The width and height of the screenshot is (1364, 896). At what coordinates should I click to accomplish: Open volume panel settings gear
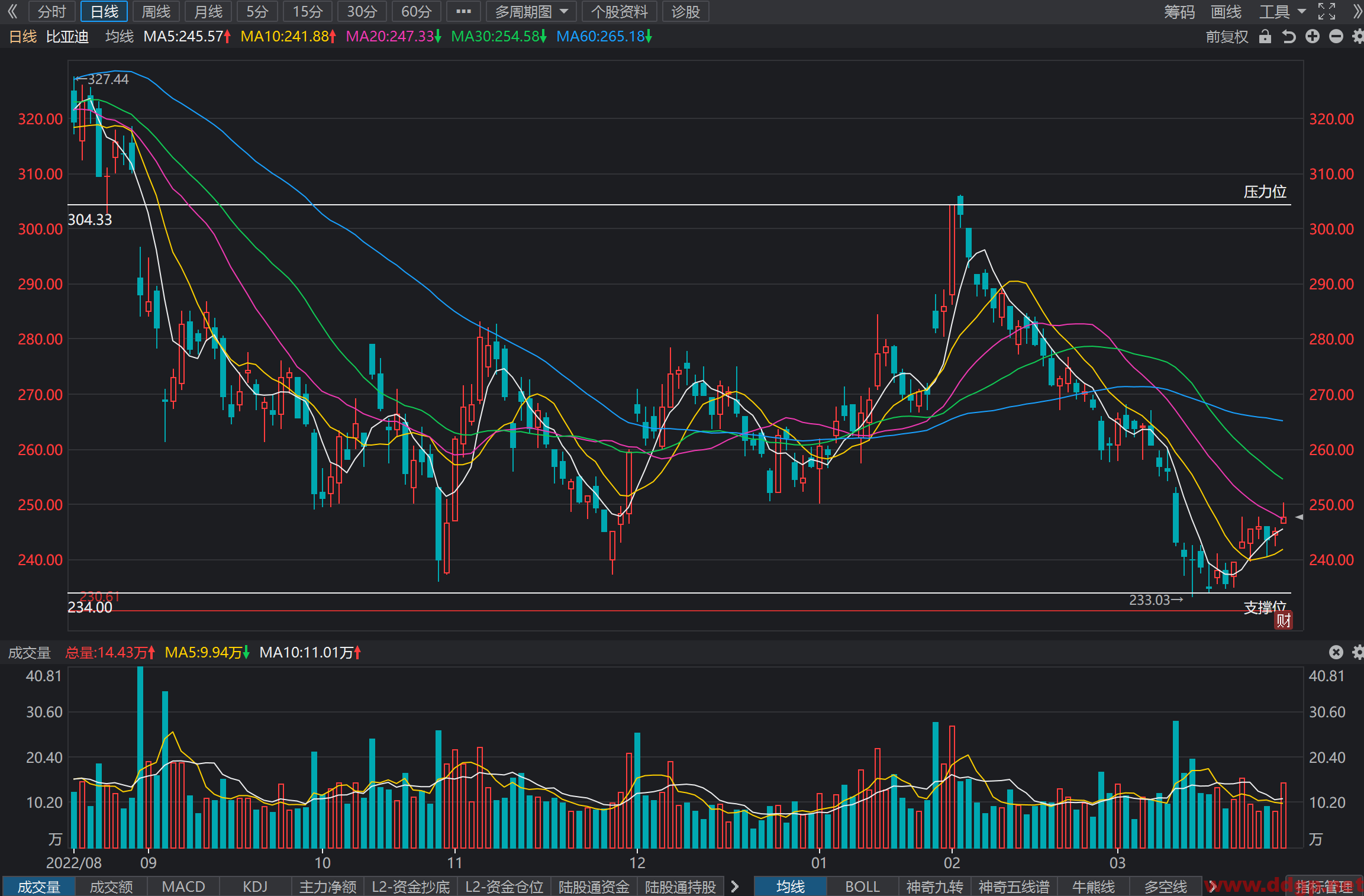pyautogui.click(x=1358, y=652)
